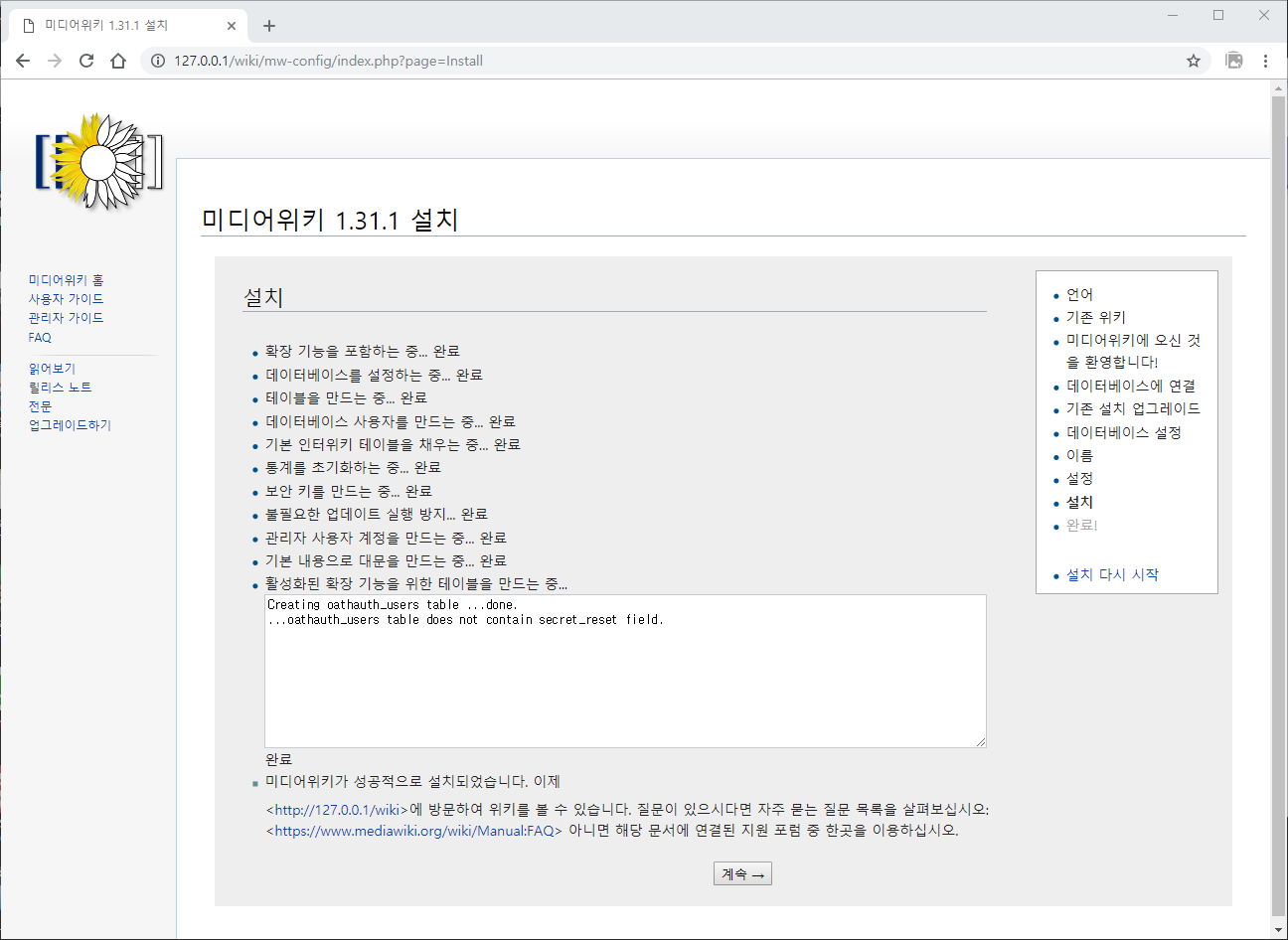The height and width of the screenshot is (940, 1288).
Task: Open the mediawiki.org Manual:FAQ link
Action: 413,831
